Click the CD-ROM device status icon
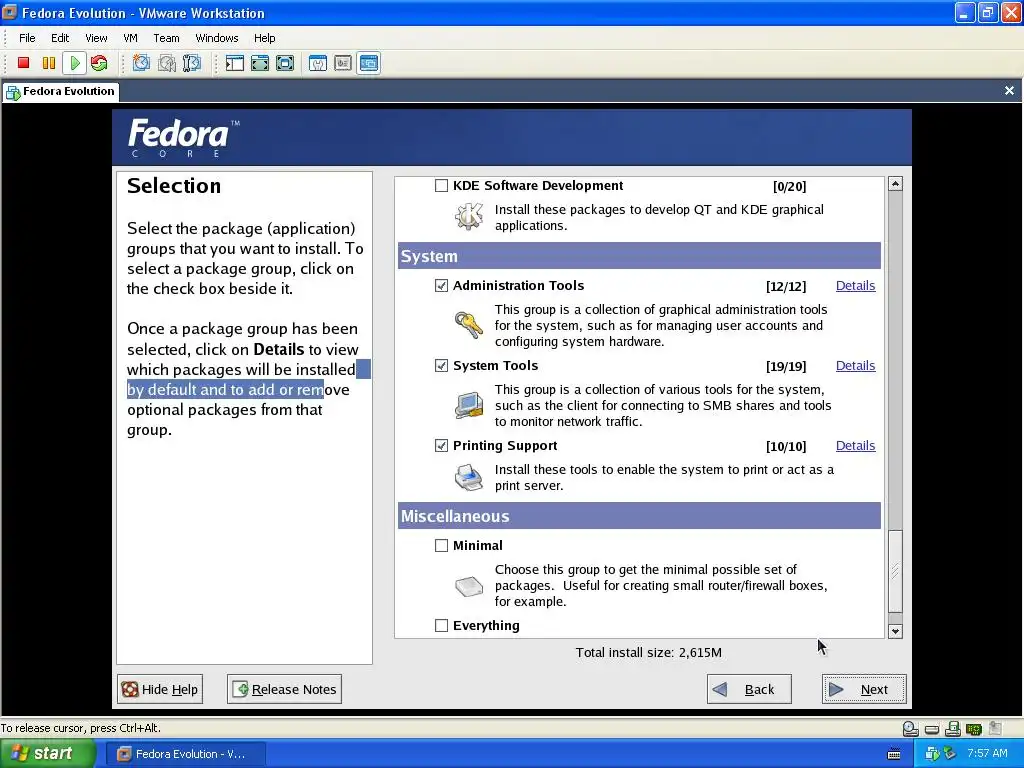Screen dimensions: 1024x768 point(910,729)
